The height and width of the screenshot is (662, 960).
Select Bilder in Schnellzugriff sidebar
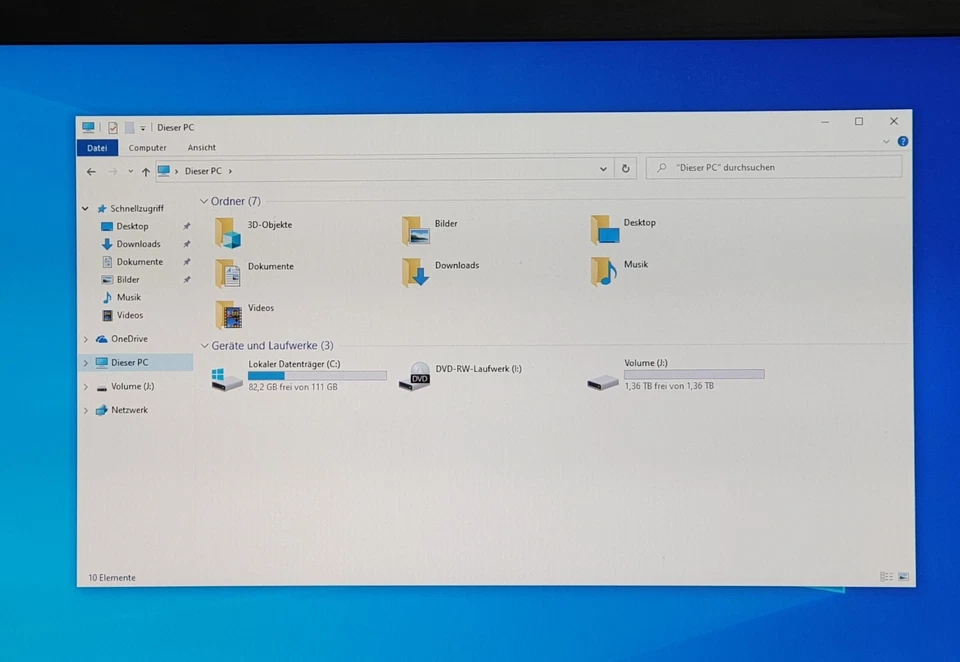pos(128,279)
